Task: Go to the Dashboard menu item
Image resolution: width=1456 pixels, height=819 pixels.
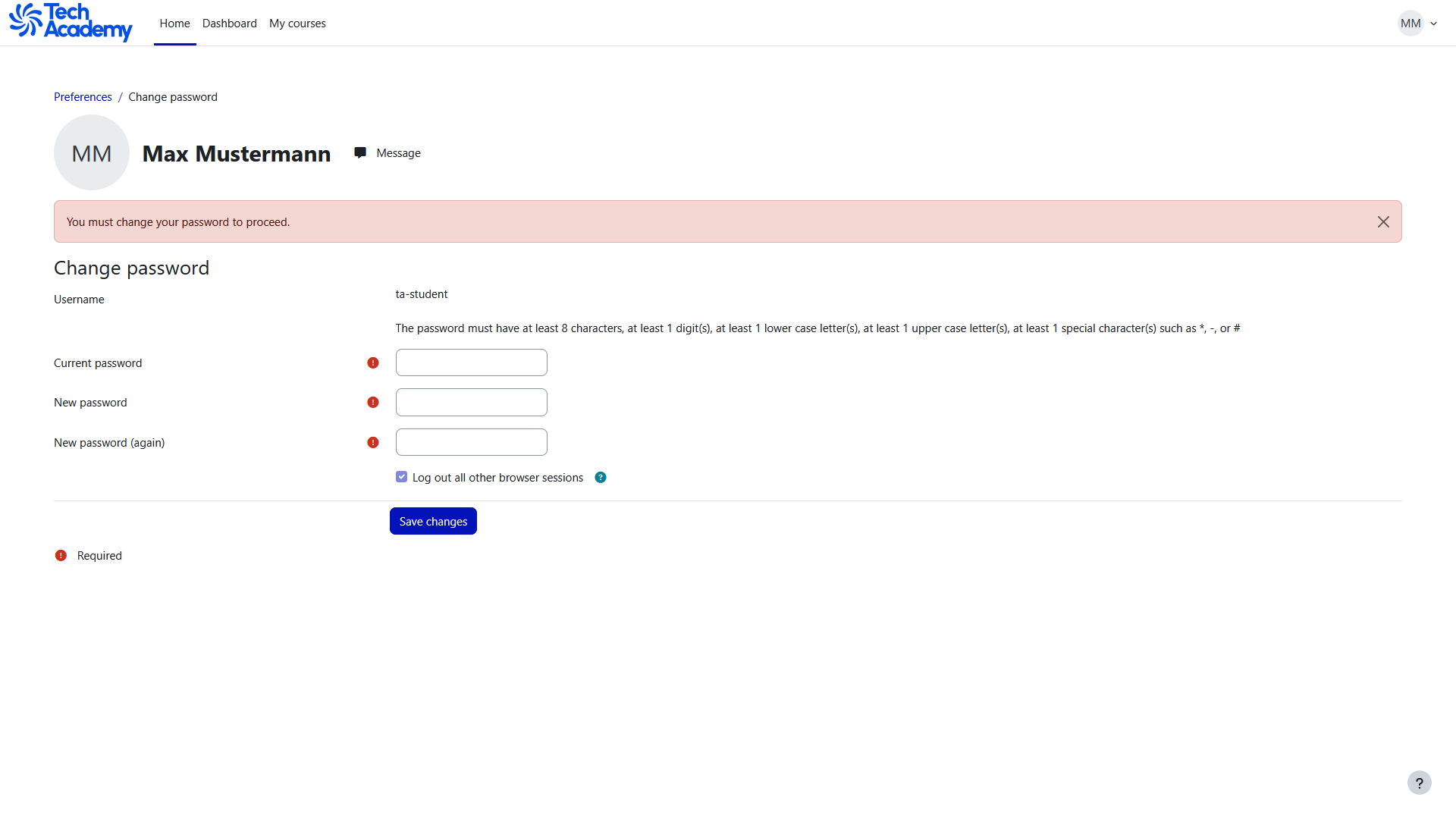Action: click(229, 24)
